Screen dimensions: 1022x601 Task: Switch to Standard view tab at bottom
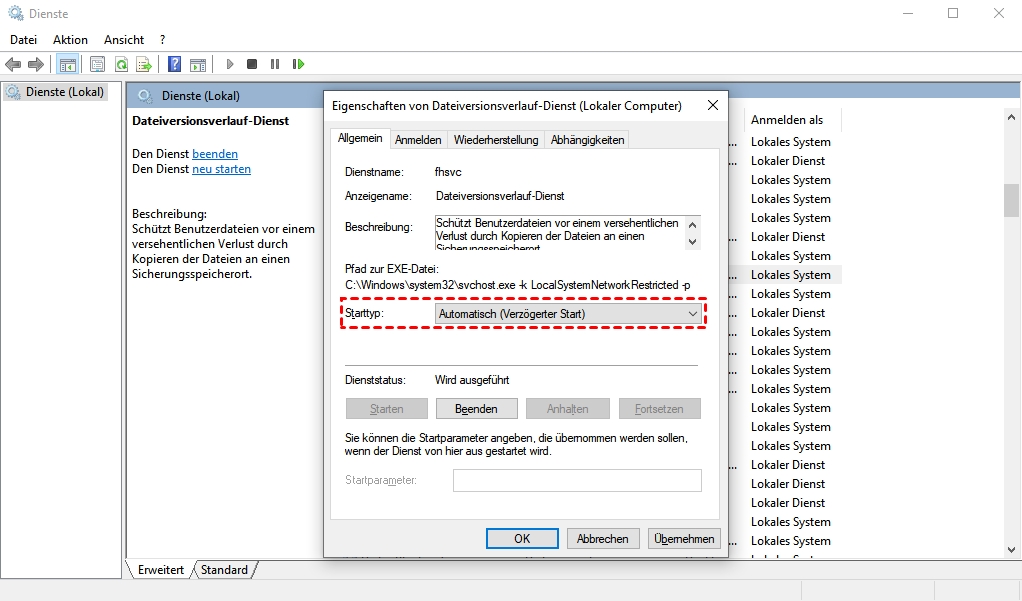click(x=224, y=570)
